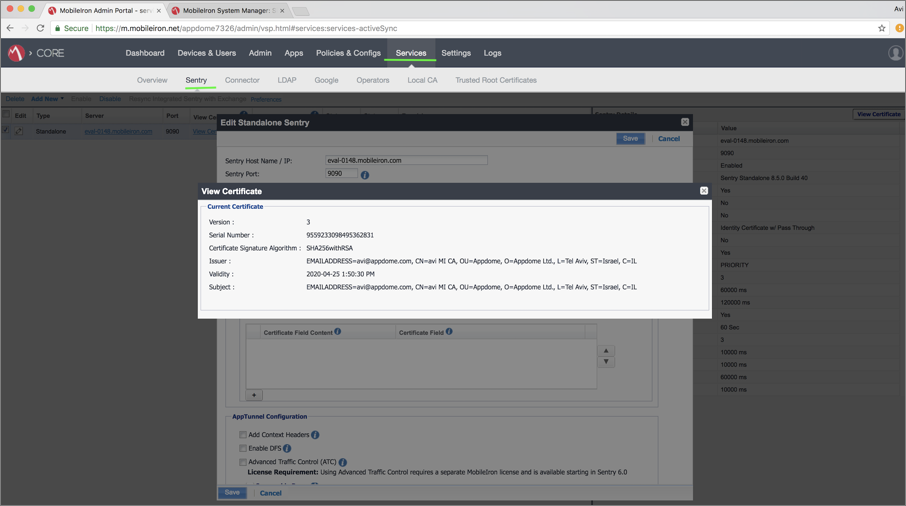Click the edit icon in Standalone row
The width and height of the screenshot is (906, 506).
pos(19,131)
